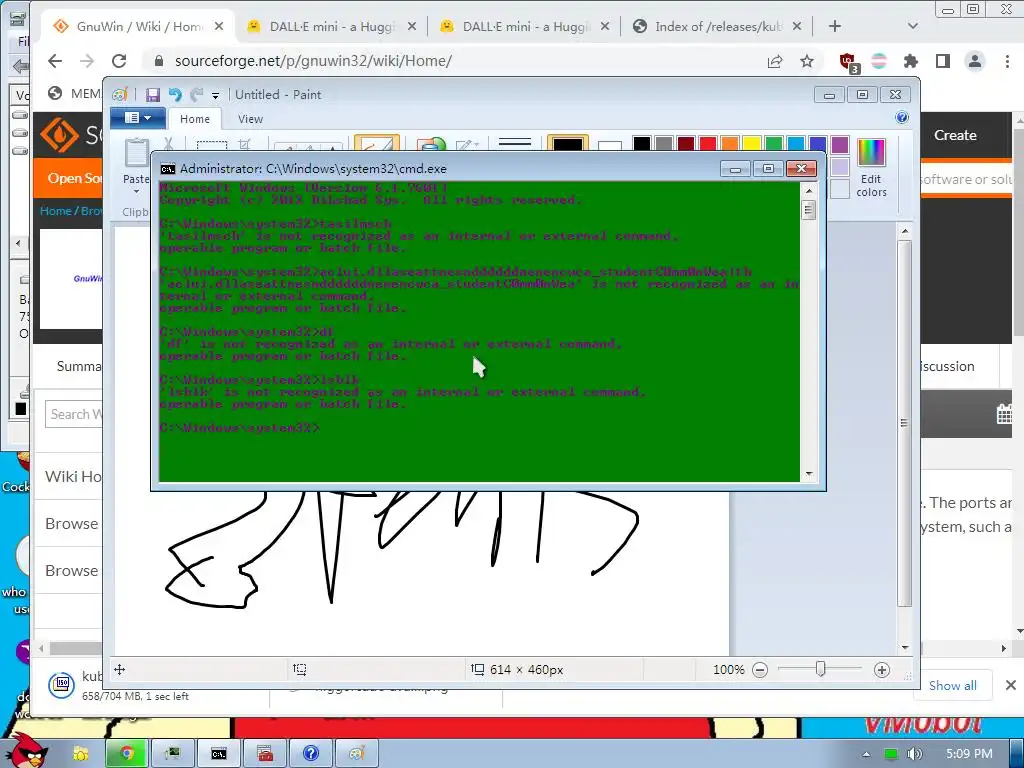
Task: Open the Paint file menu button
Action: tap(136, 118)
